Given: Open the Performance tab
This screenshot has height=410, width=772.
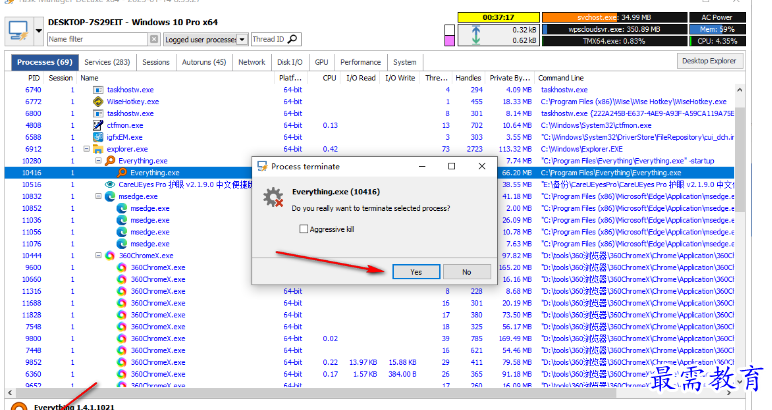Looking at the screenshot, I should (x=360, y=62).
